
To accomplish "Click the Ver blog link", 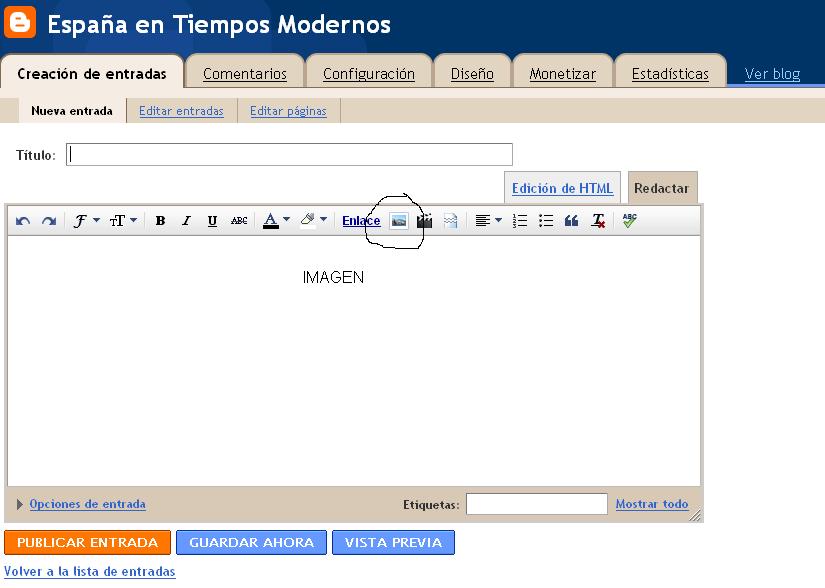I will pos(772,74).
